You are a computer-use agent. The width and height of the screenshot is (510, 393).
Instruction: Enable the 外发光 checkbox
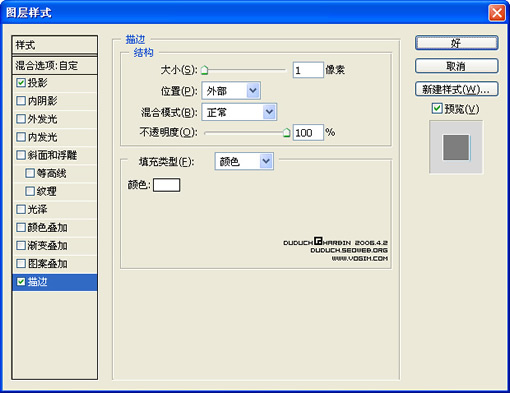tap(21, 119)
